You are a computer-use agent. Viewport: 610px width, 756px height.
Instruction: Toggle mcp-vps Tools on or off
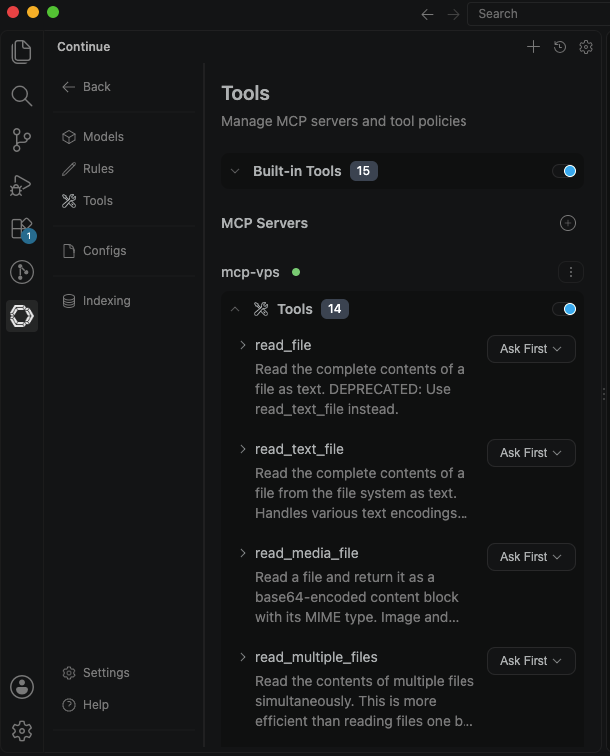[x=564, y=309]
